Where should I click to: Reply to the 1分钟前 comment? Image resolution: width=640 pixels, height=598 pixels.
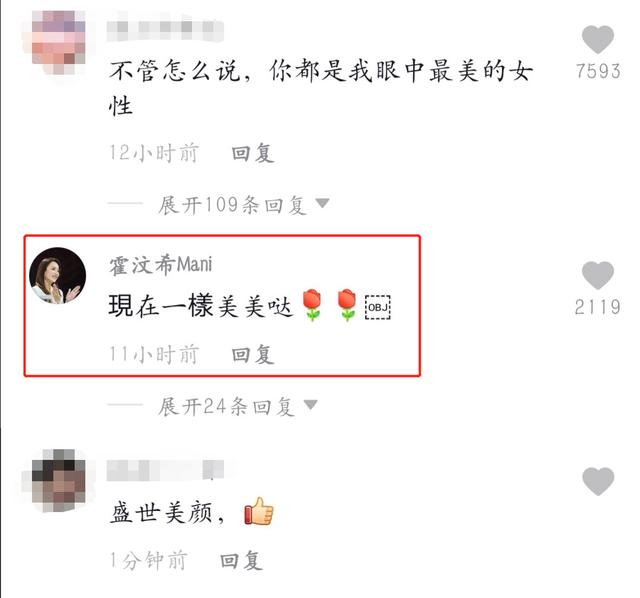[x=241, y=560]
